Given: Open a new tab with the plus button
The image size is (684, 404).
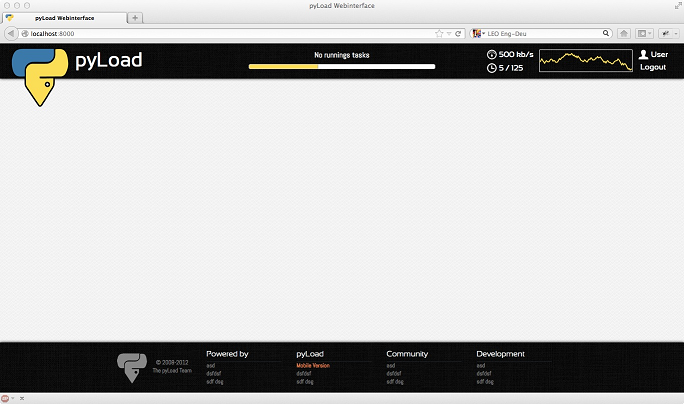Looking at the screenshot, I should pos(136,18).
